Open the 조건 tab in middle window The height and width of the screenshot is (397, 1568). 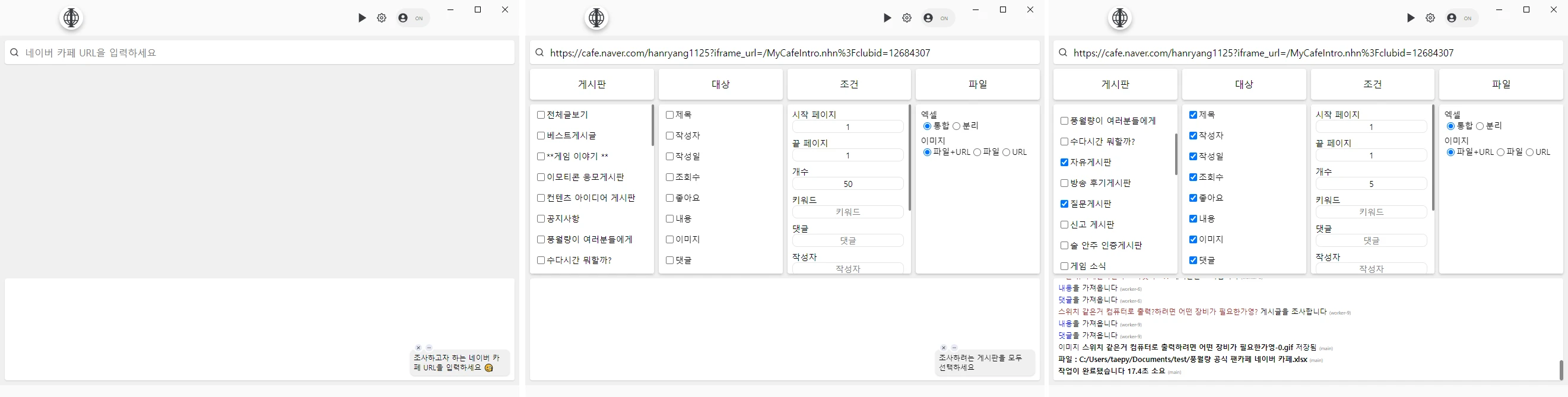[x=849, y=84]
